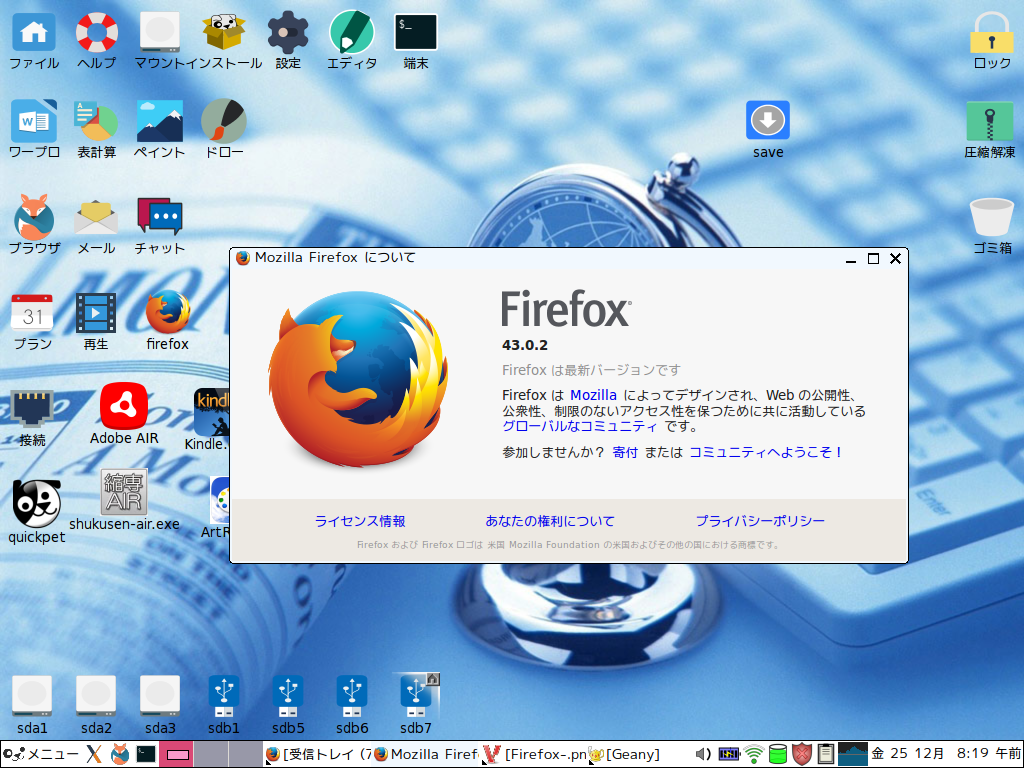Click the save download icon

click(x=768, y=120)
